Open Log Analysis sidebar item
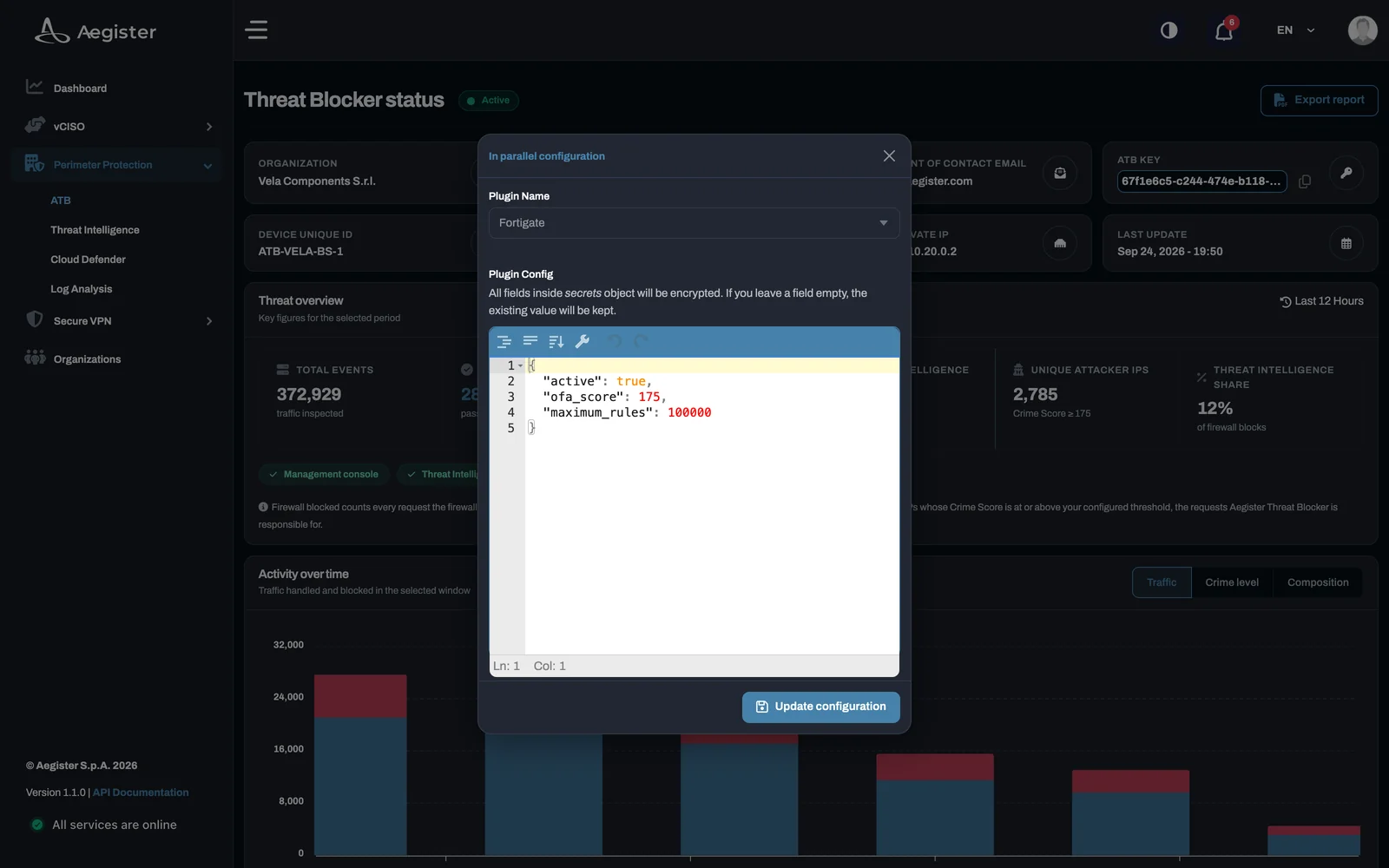The width and height of the screenshot is (1389, 868). (x=81, y=289)
